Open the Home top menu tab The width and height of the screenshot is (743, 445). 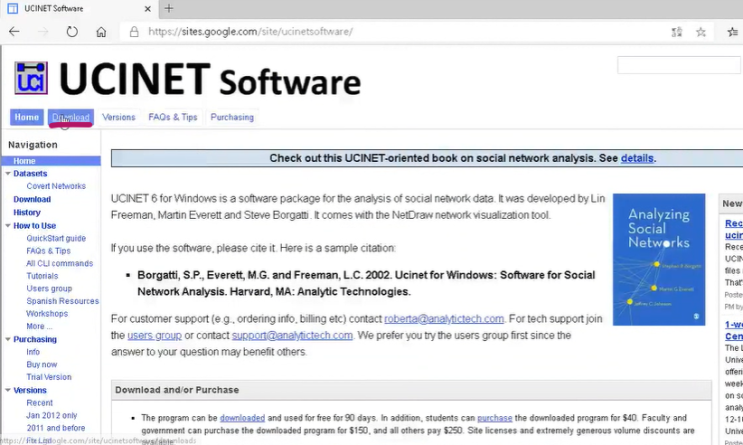tap(27, 117)
